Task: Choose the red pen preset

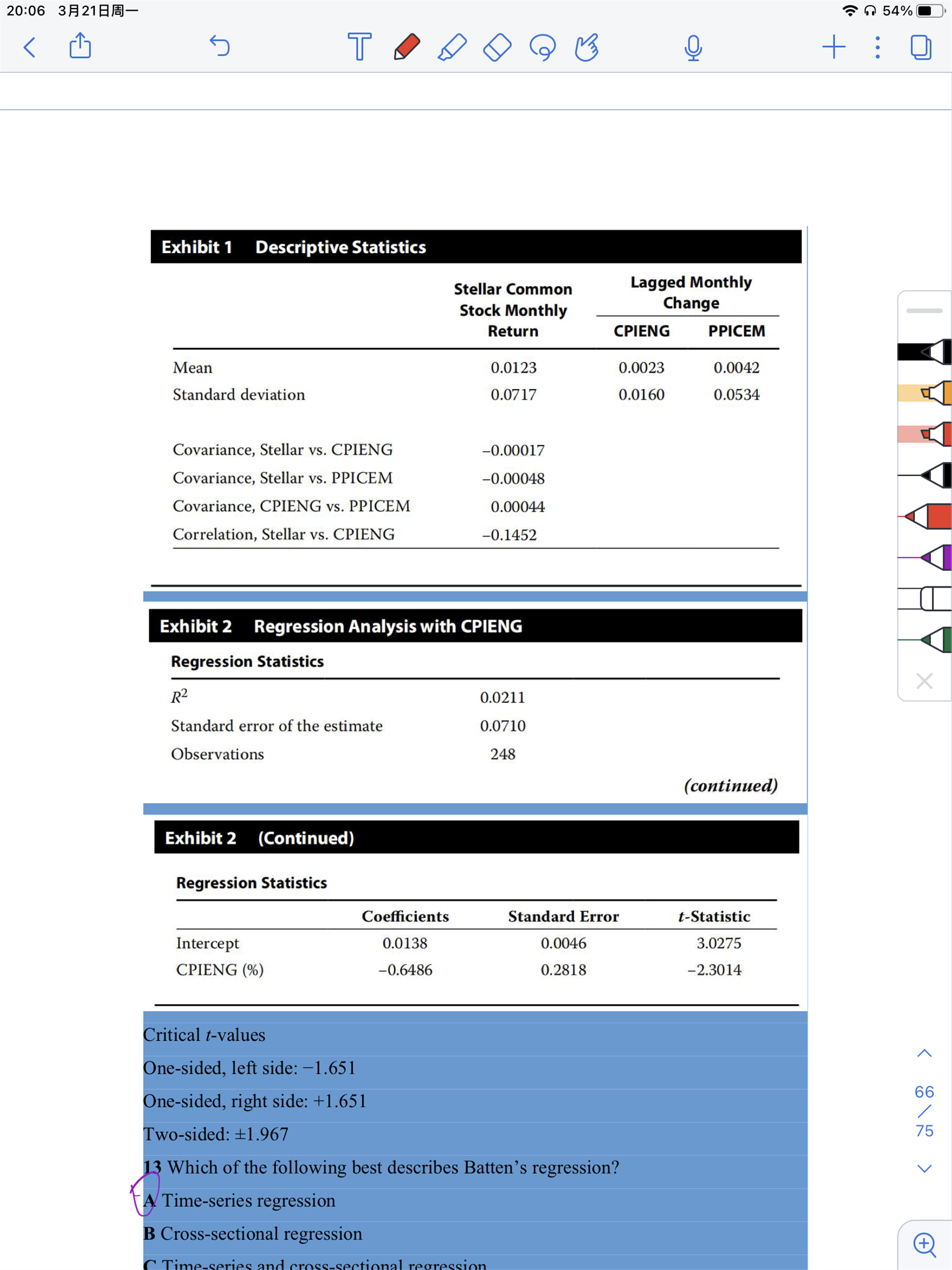Action: [x=925, y=517]
